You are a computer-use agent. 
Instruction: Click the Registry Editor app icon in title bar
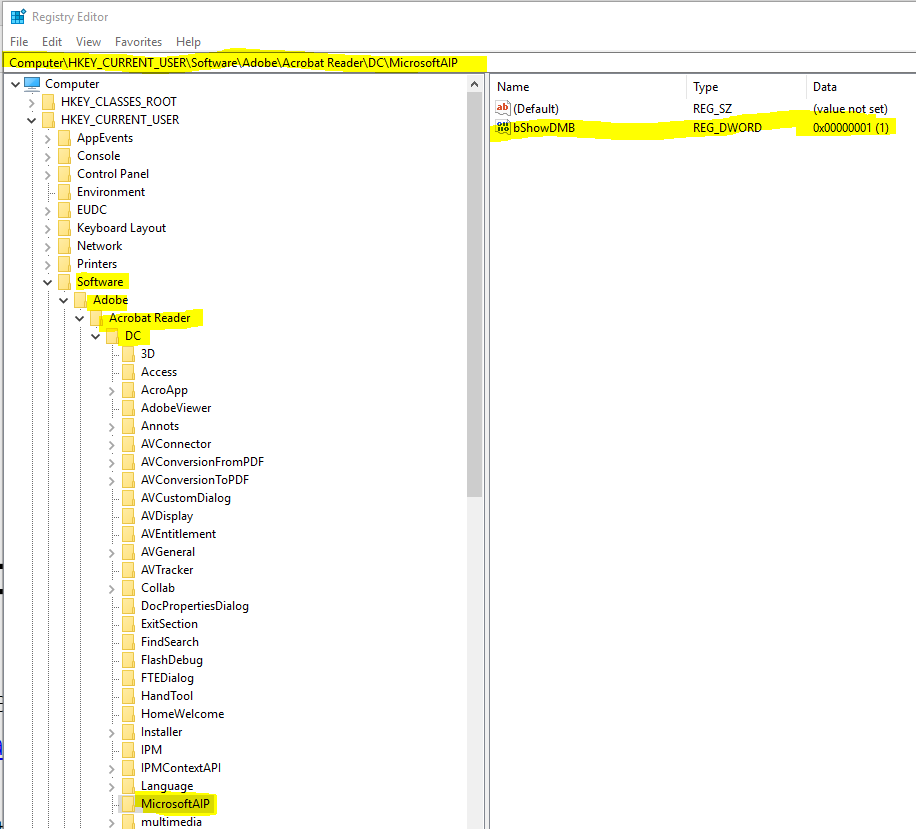point(18,16)
